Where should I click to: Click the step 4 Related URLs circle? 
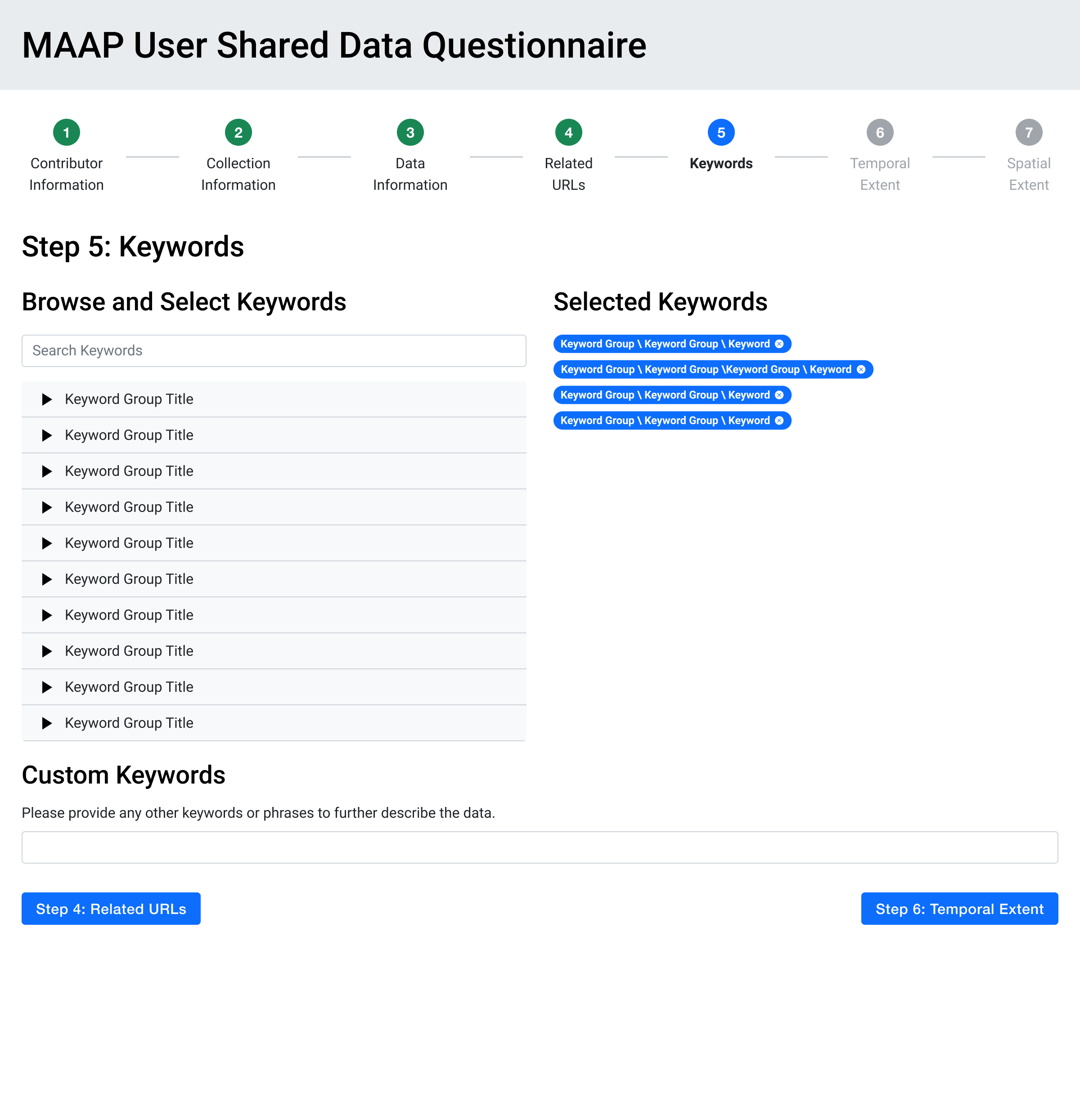click(x=569, y=132)
